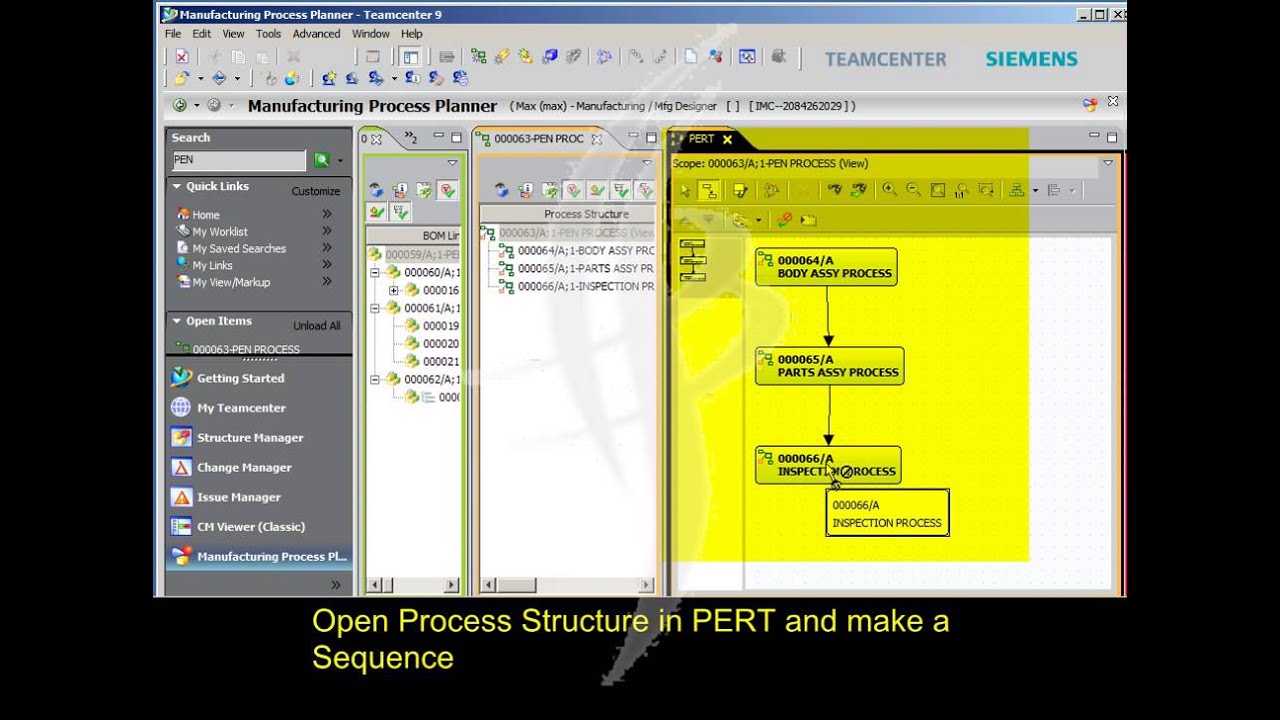Image resolution: width=1280 pixels, height=720 pixels.
Task: Zoom in on the PERT chart
Action: [x=889, y=190]
